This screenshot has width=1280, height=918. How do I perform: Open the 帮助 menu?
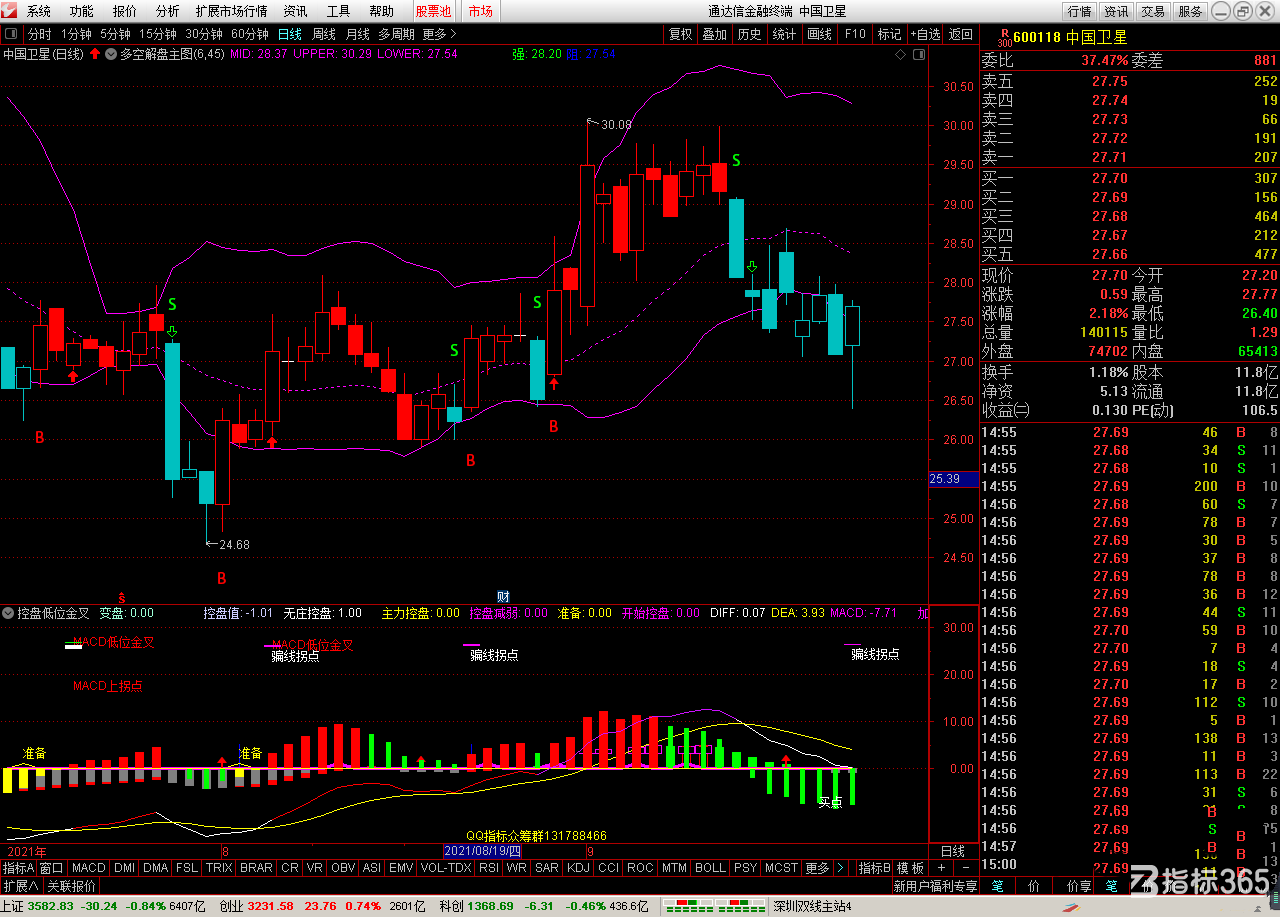point(382,11)
